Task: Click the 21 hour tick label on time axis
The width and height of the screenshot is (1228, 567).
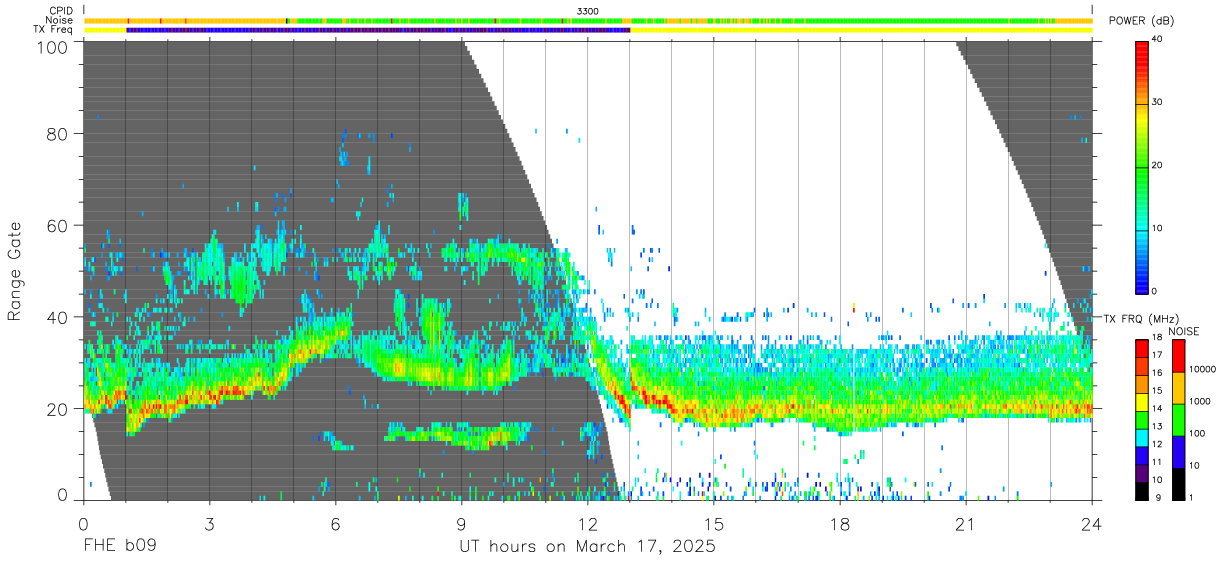Action: (966, 524)
